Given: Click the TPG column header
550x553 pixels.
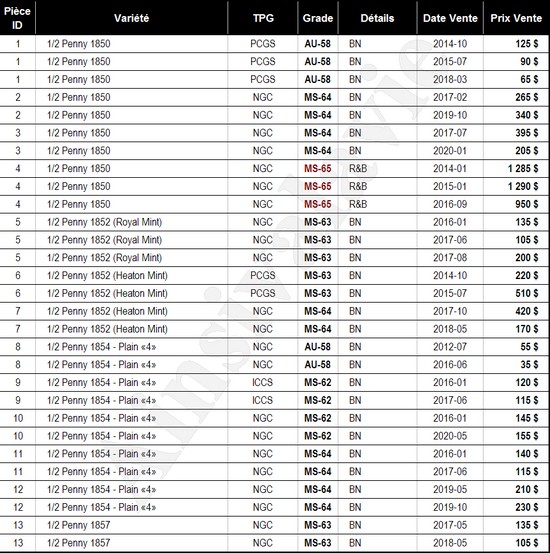Looking at the screenshot, I should pos(263,18).
